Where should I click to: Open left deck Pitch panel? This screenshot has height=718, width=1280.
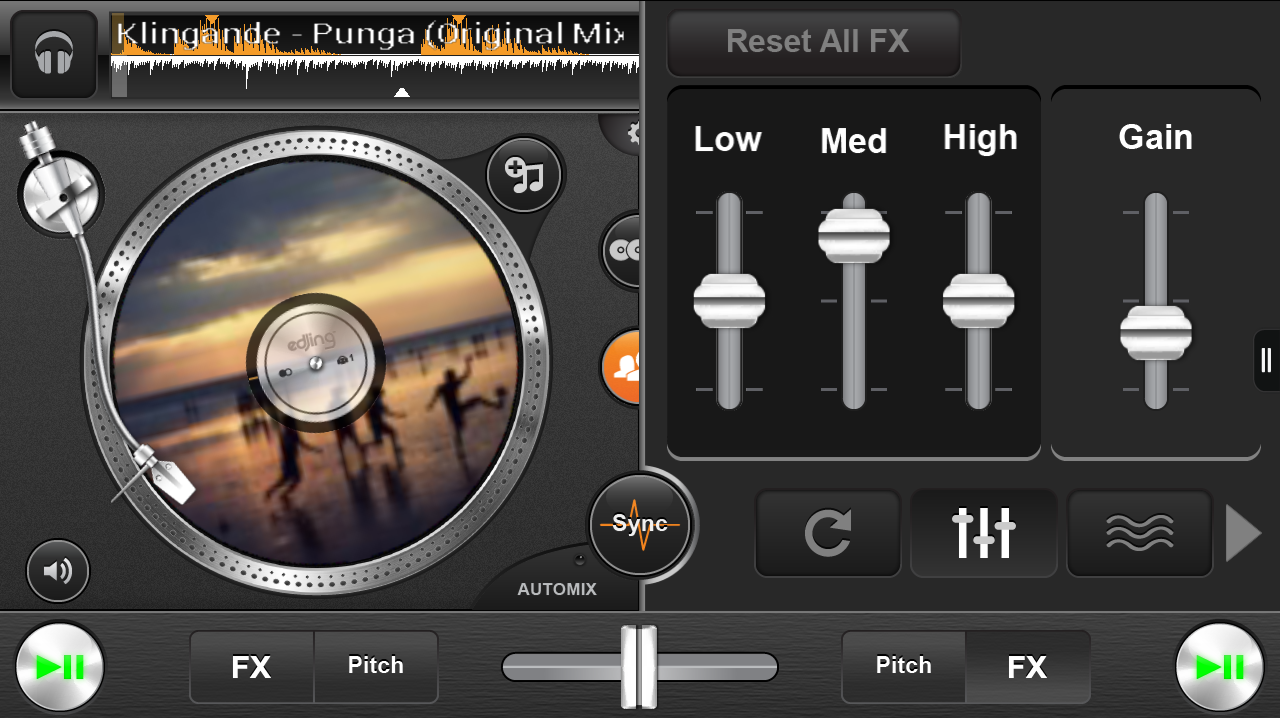pyautogui.click(x=376, y=667)
